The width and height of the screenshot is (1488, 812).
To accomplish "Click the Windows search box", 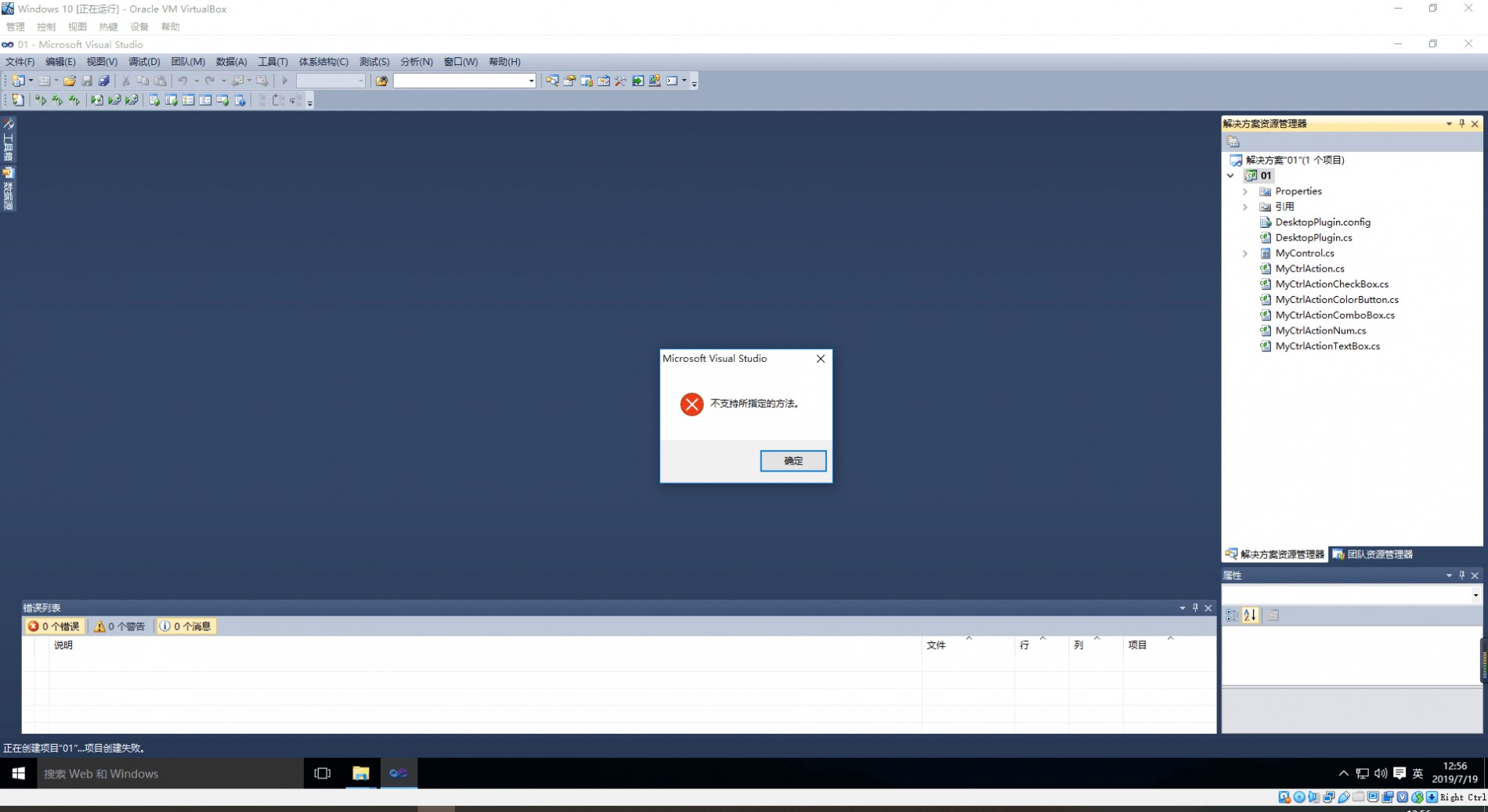I will [x=171, y=774].
